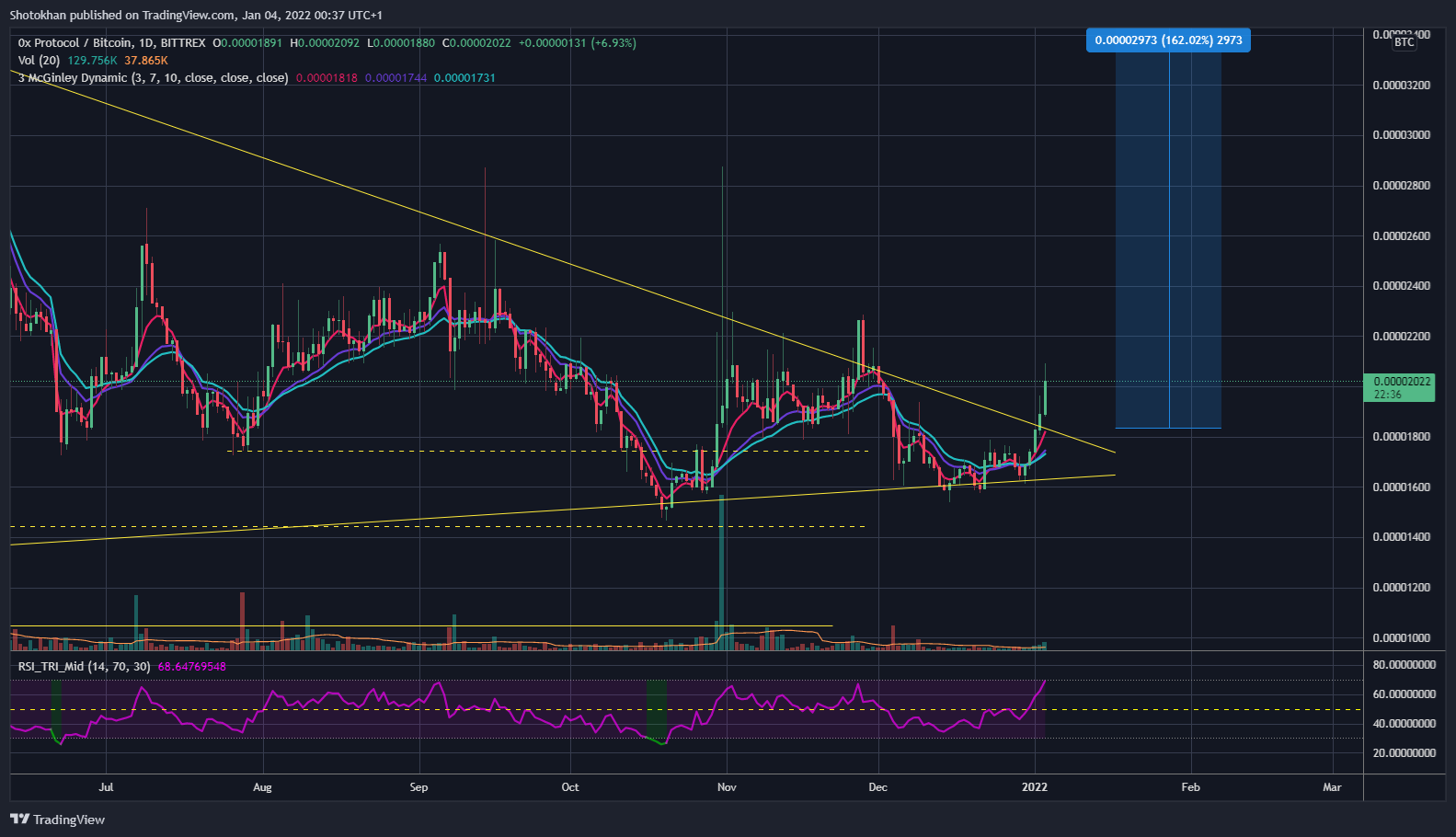The image size is (1456, 837).
Task: Click the TradingView logo at the bottom left
Action: click(57, 820)
